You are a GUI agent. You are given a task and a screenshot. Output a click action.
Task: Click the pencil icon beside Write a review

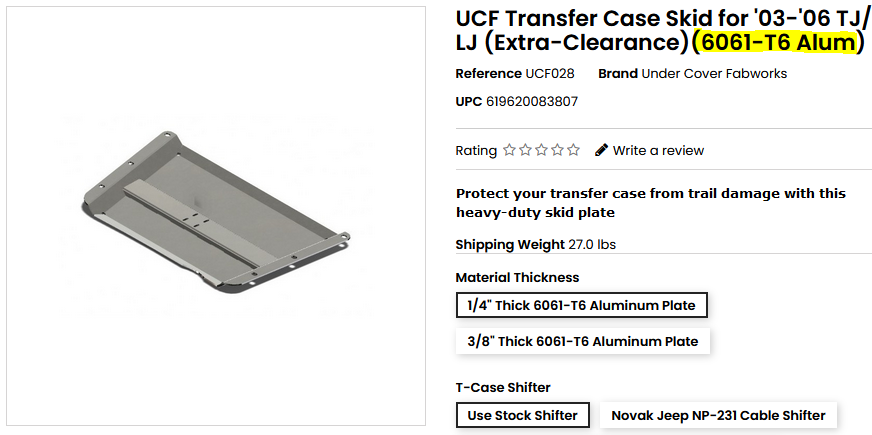point(601,151)
